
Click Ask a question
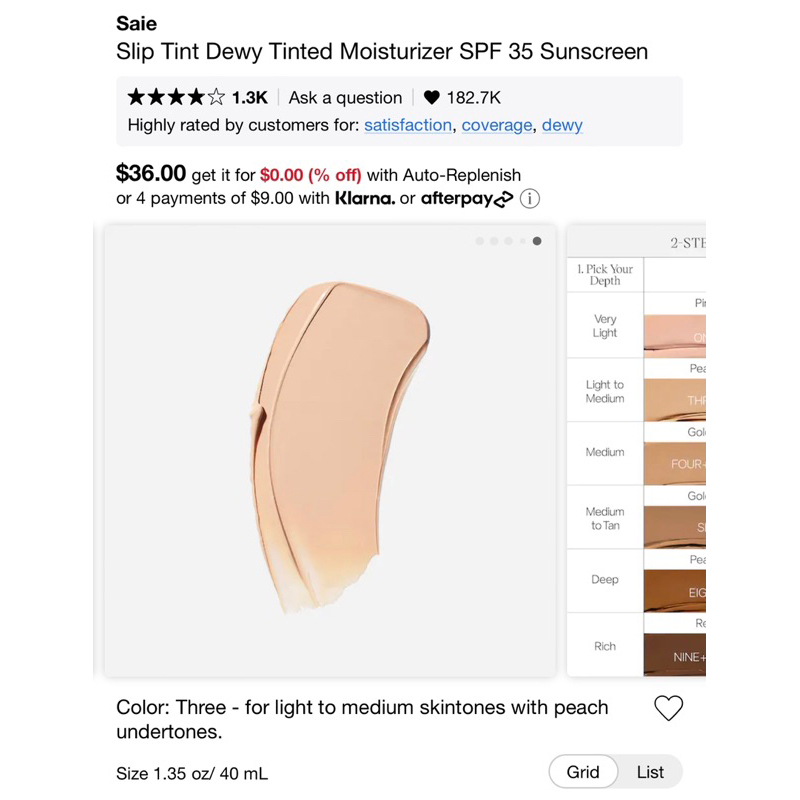(x=344, y=97)
